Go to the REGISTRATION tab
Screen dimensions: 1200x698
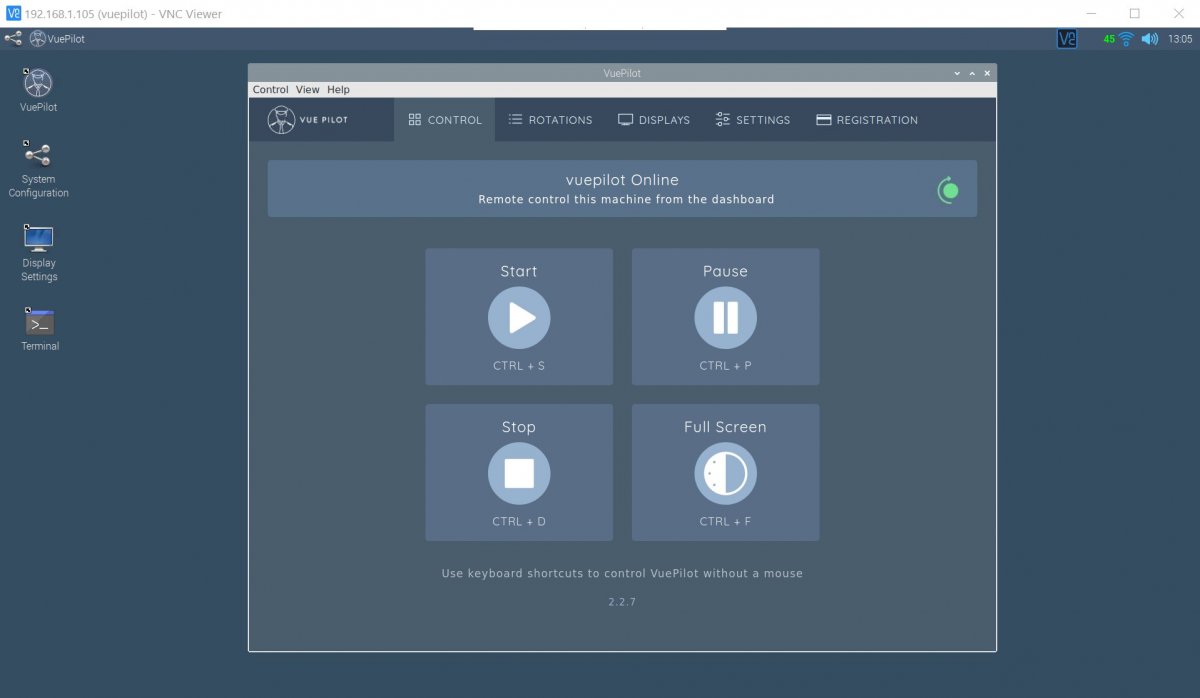tap(867, 120)
